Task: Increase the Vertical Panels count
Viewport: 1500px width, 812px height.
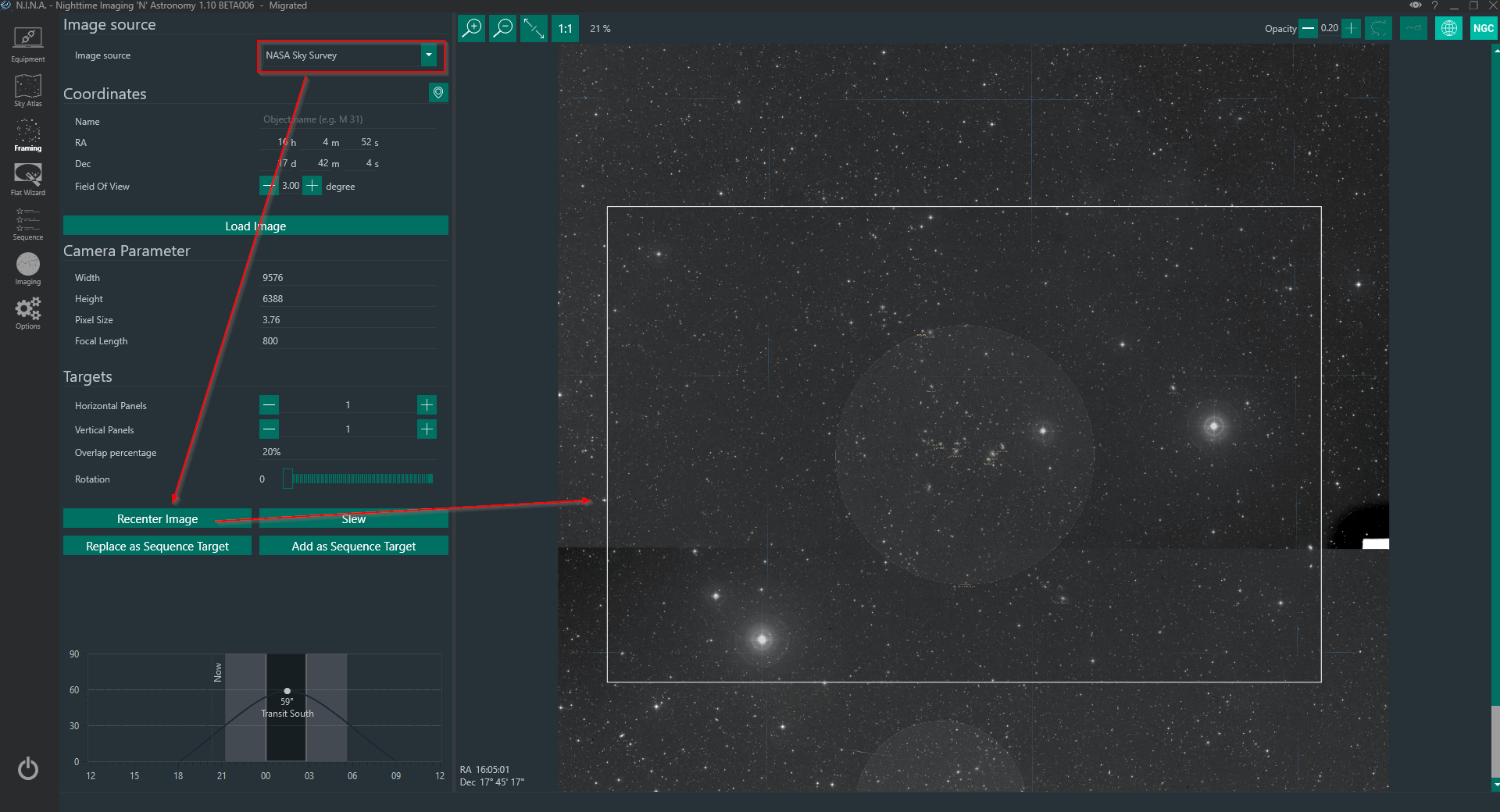Action: pos(427,429)
